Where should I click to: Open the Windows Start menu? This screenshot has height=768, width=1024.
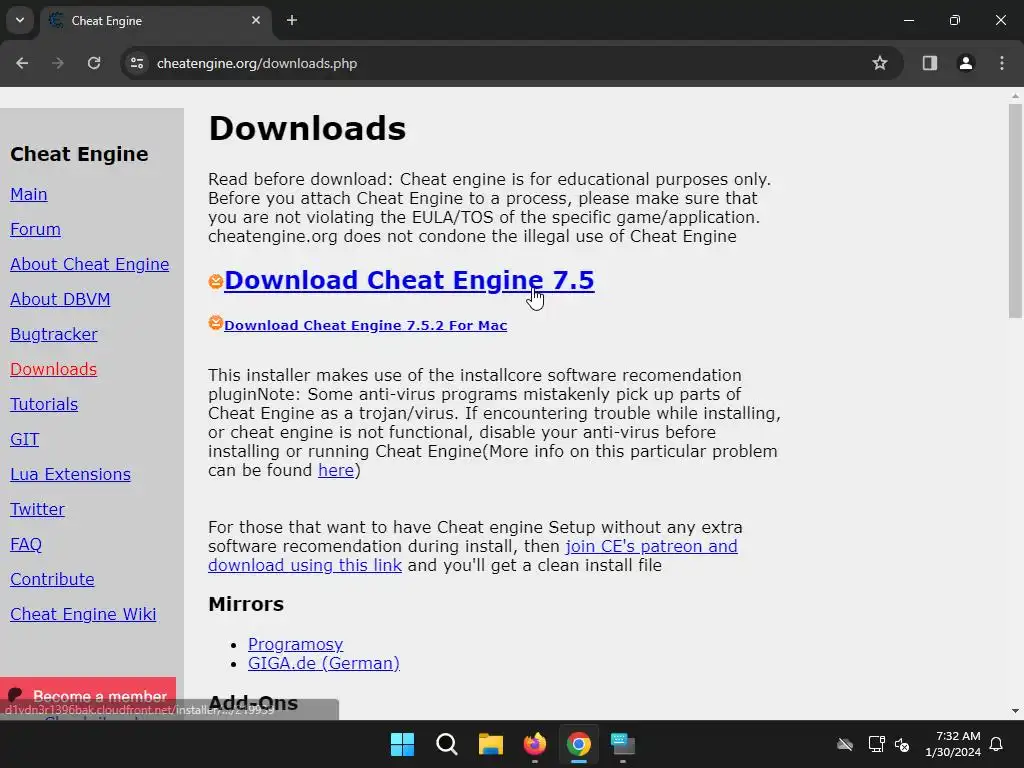coord(402,744)
